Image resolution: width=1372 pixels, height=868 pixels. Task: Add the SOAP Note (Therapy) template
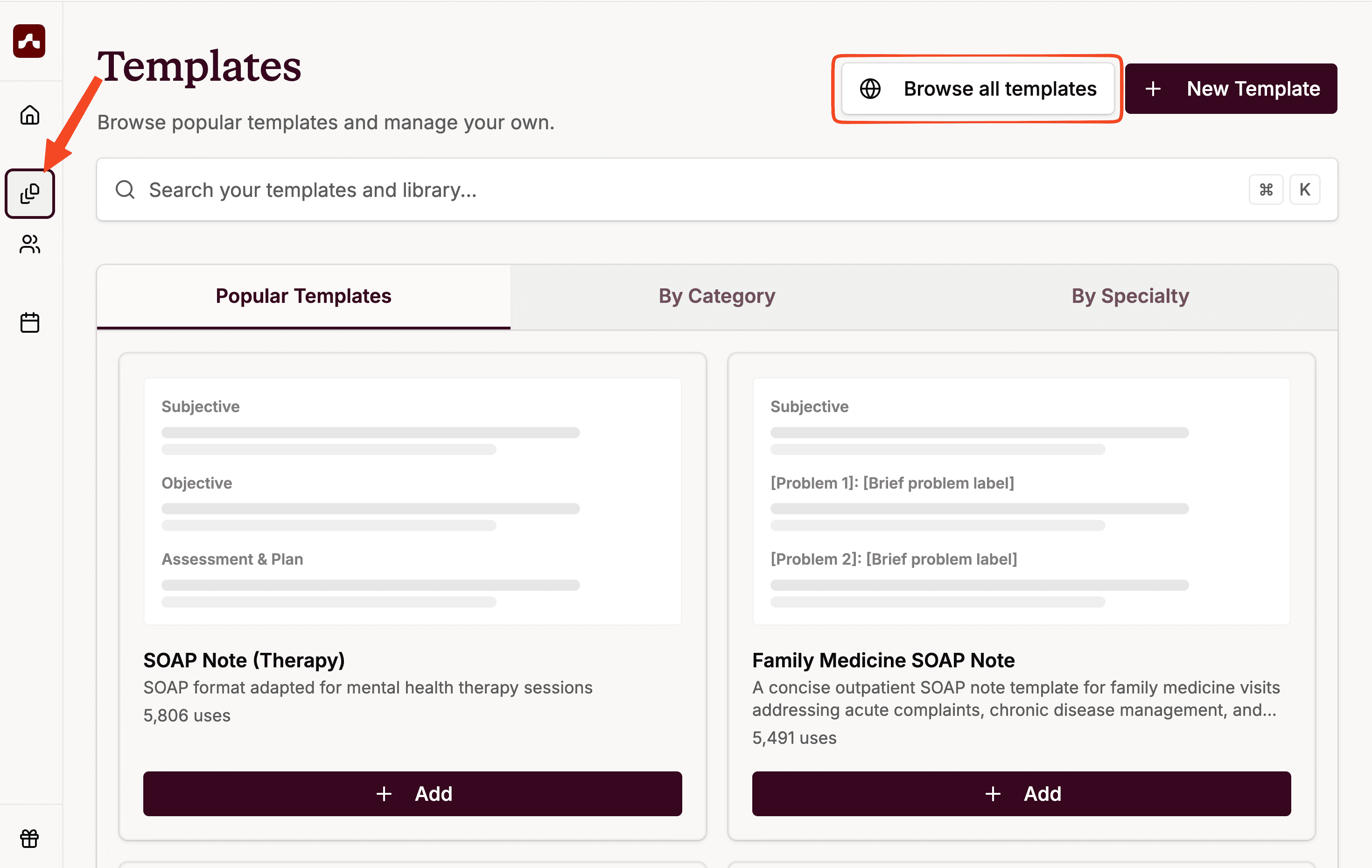[x=412, y=793]
